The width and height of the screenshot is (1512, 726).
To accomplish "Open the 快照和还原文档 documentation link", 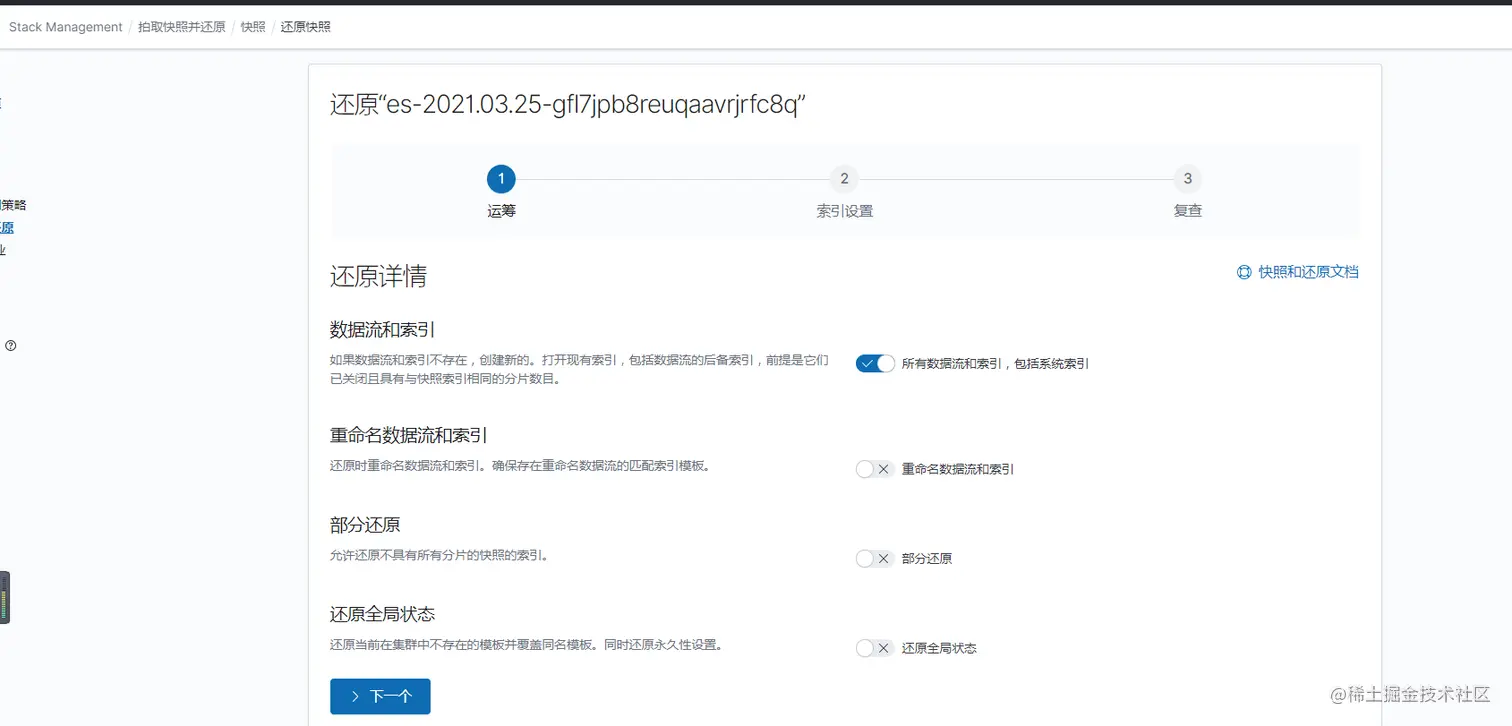I will click(1298, 272).
